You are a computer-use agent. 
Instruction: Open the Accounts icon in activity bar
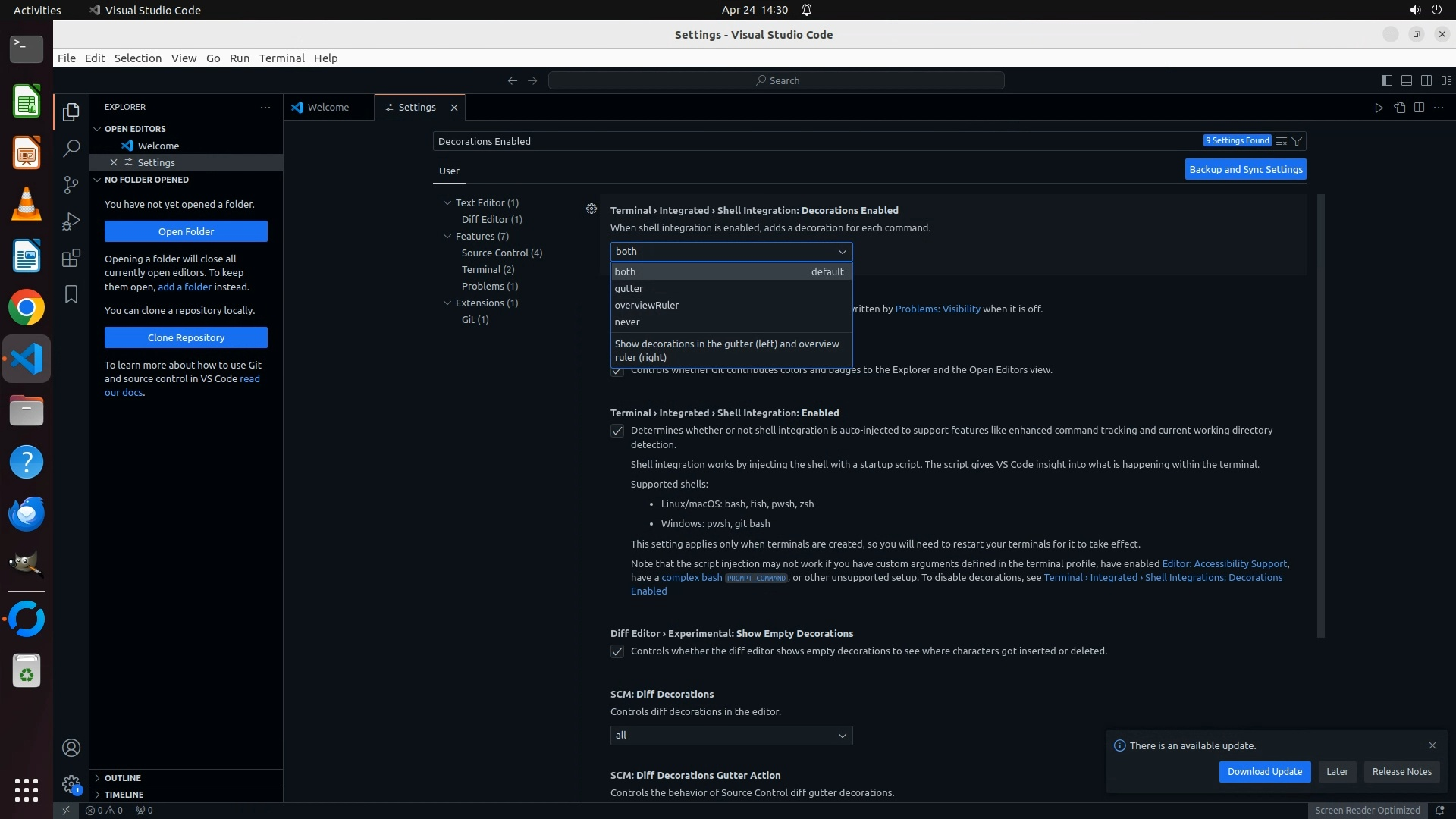(71, 748)
